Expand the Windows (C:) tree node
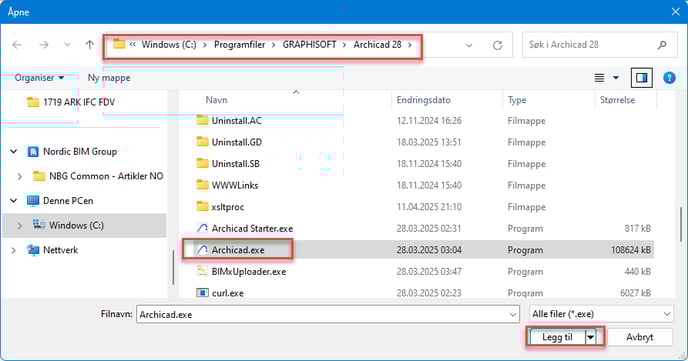 coord(19,225)
